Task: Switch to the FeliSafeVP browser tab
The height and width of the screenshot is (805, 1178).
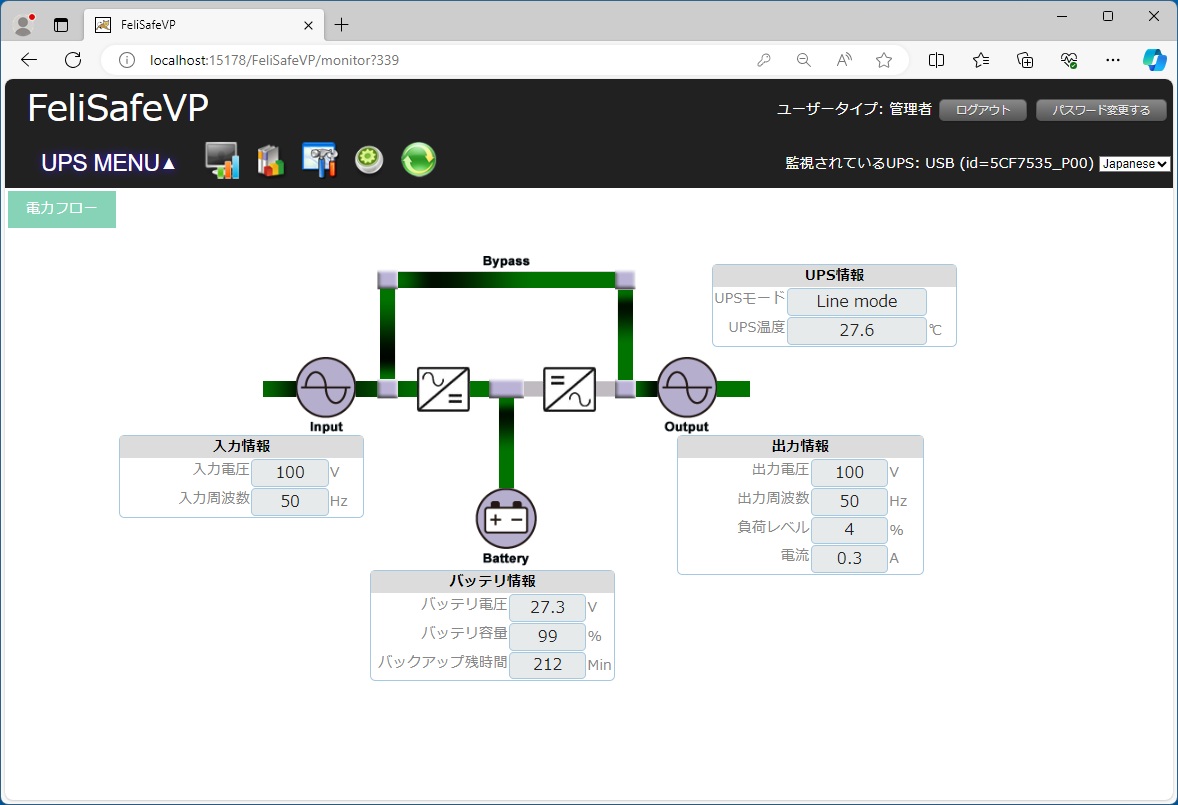Action: 200,25
